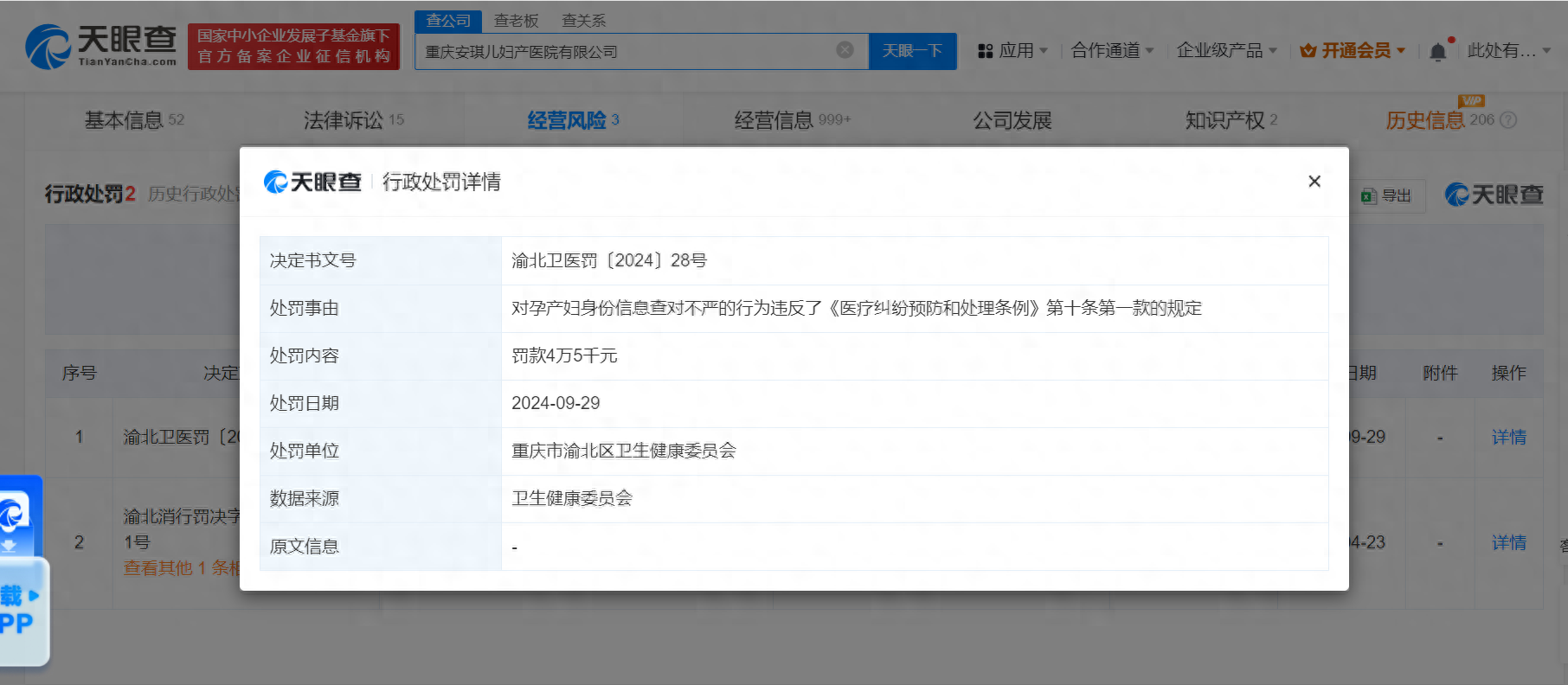This screenshot has height=685, width=1568.
Task: Click the TianYanCha logo at top left
Action: point(101,46)
